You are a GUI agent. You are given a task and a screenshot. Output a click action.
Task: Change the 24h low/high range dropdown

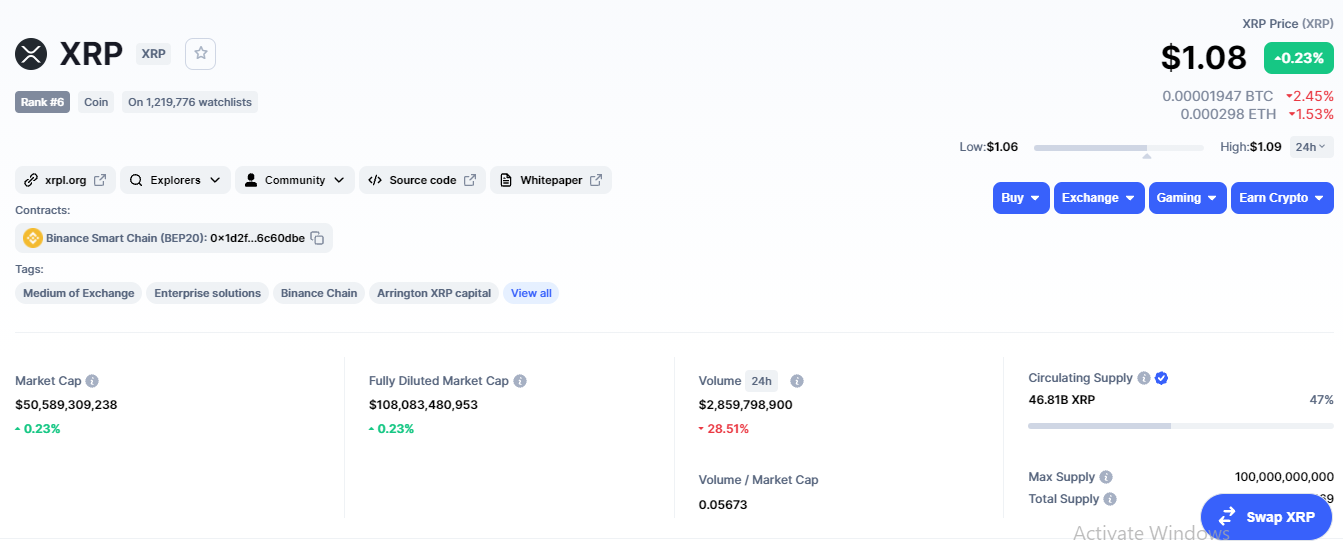(1311, 147)
